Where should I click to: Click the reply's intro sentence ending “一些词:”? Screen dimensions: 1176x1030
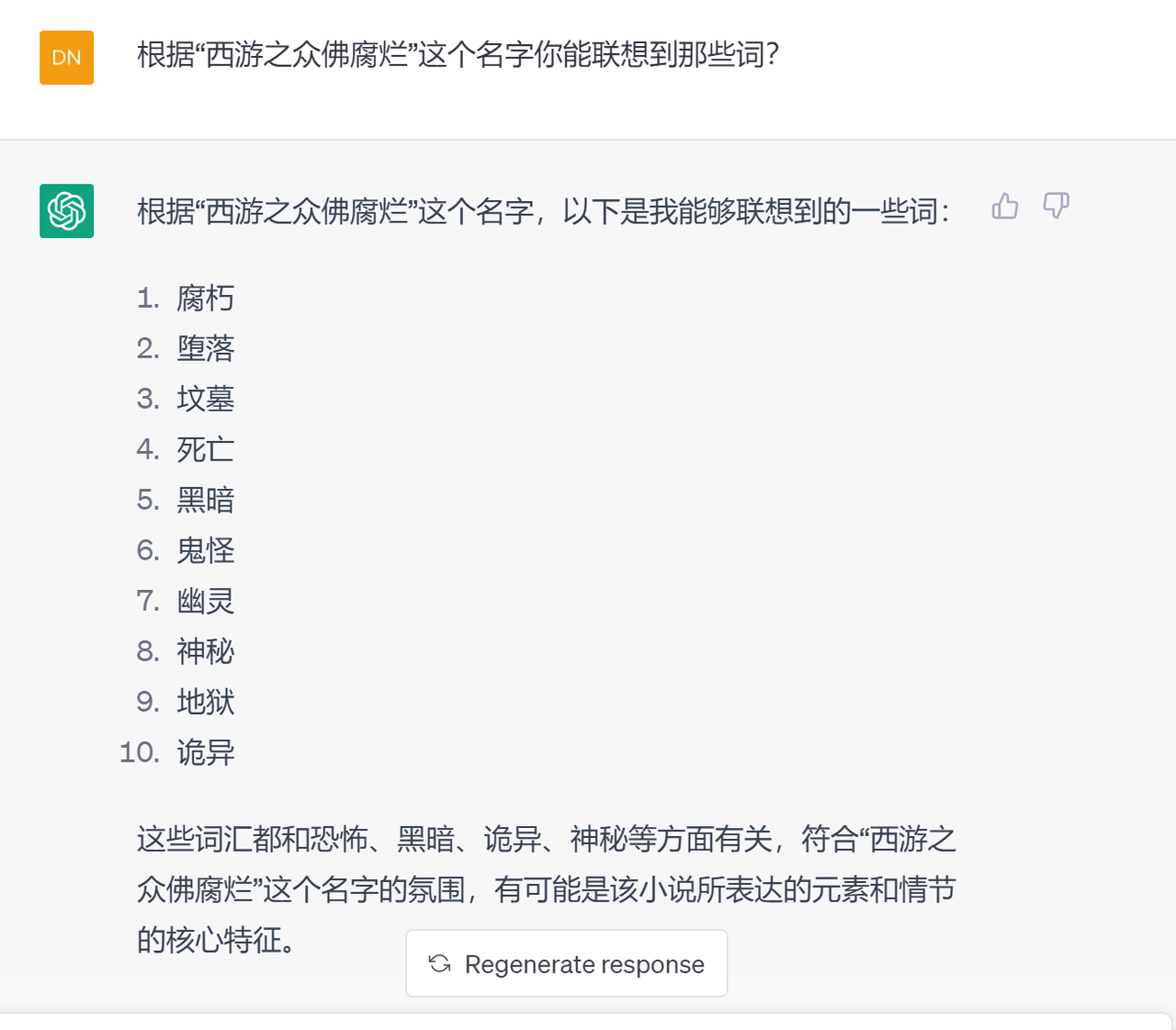click(x=542, y=211)
